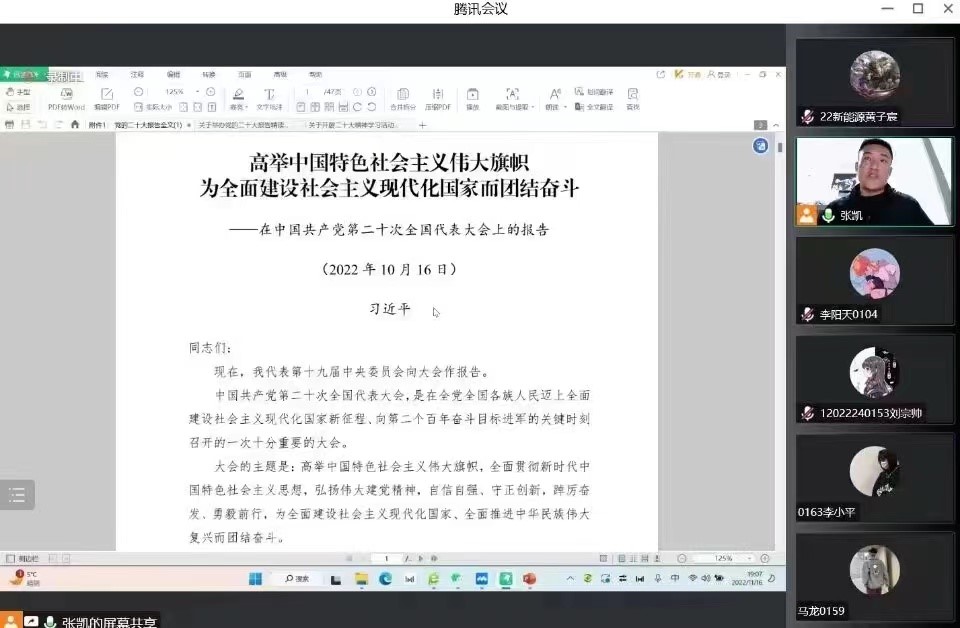The width and height of the screenshot is (960, 628).
Task: Expand the 朗读 read-aloud dropdown arrow
Action: click(566, 107)
